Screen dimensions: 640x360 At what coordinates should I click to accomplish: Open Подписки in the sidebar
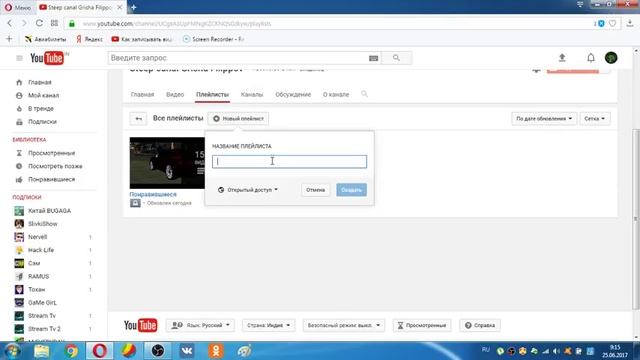(42, 122)
